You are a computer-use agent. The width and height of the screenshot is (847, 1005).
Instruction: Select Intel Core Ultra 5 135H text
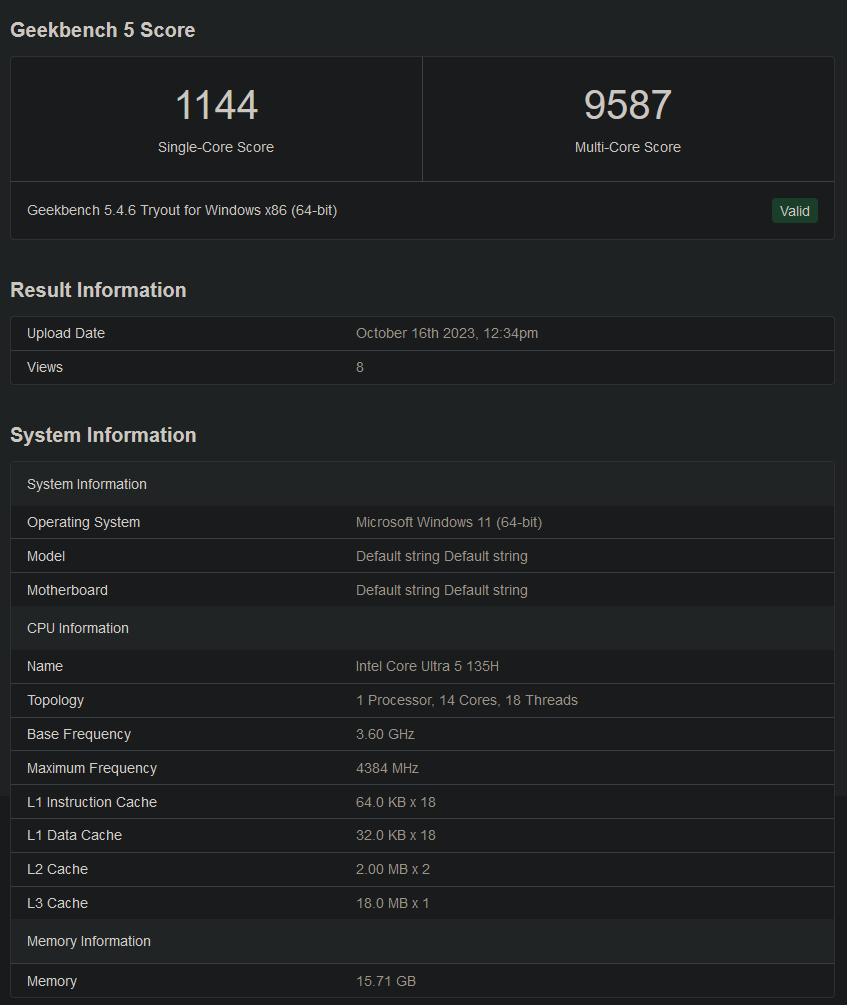428,667
